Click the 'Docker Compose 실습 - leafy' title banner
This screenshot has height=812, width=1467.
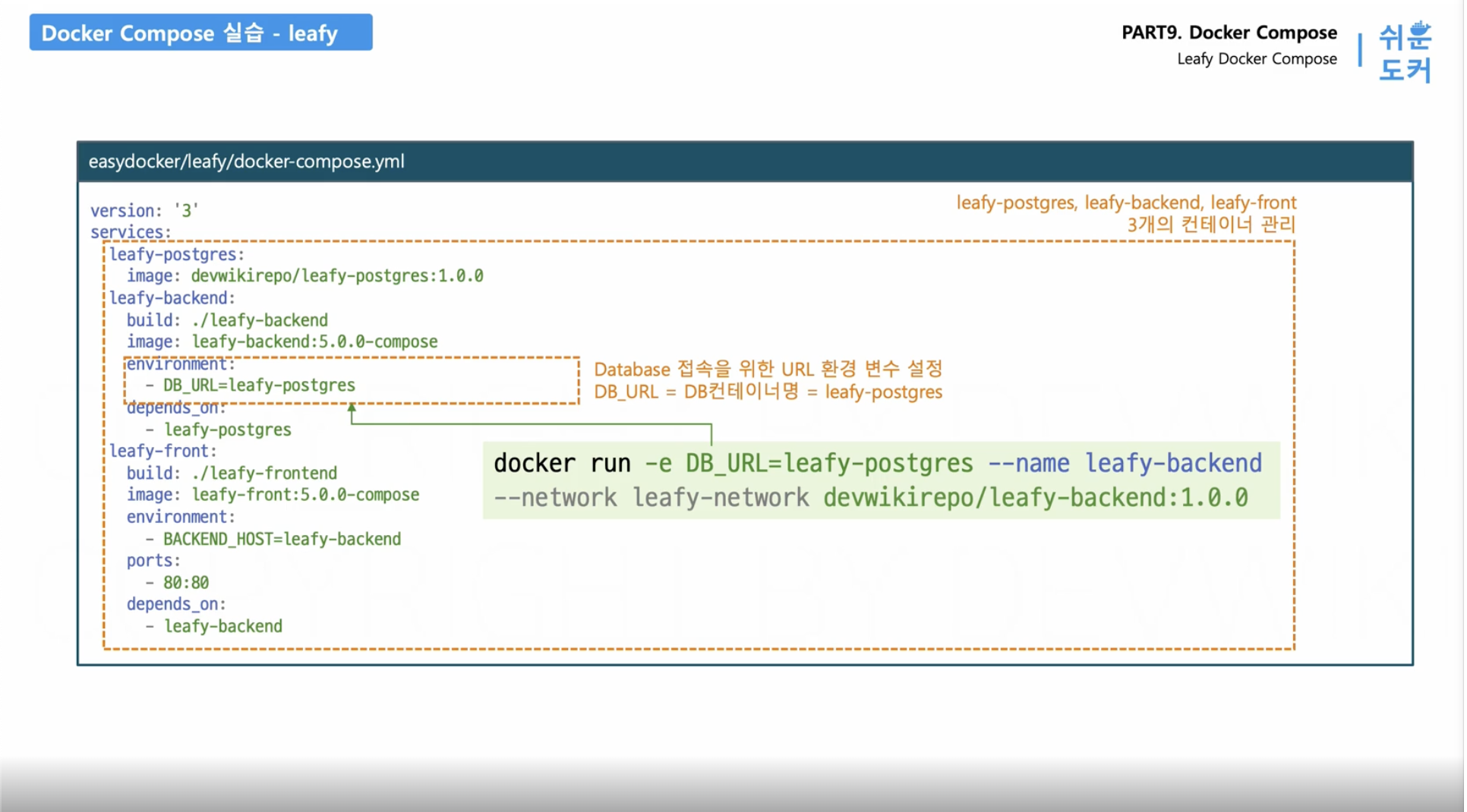click(200, 33)
